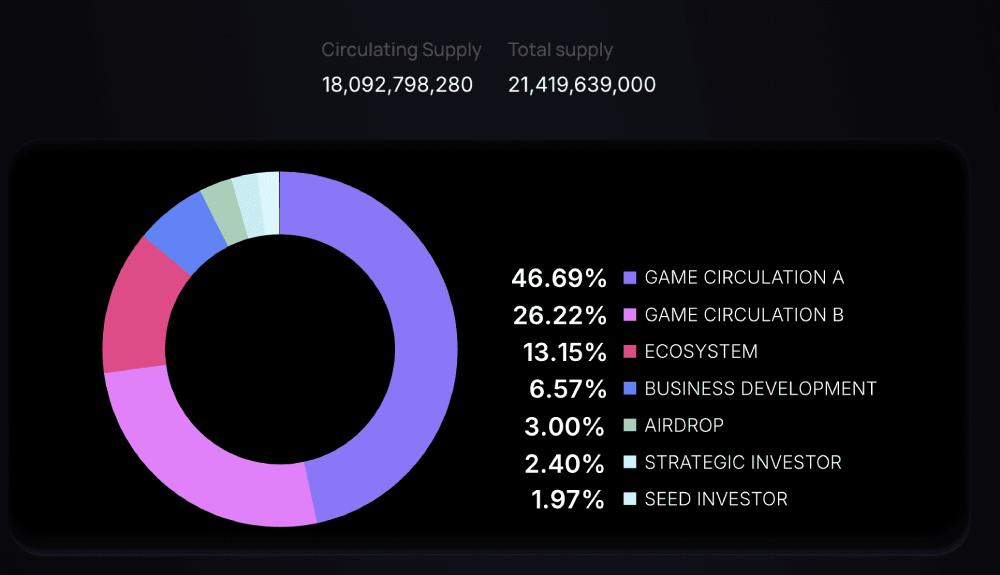Click the Business Development blue legend swatch
Image resolution: width=1000 pixels, height=575 pixels.
(x=629, y=388)
